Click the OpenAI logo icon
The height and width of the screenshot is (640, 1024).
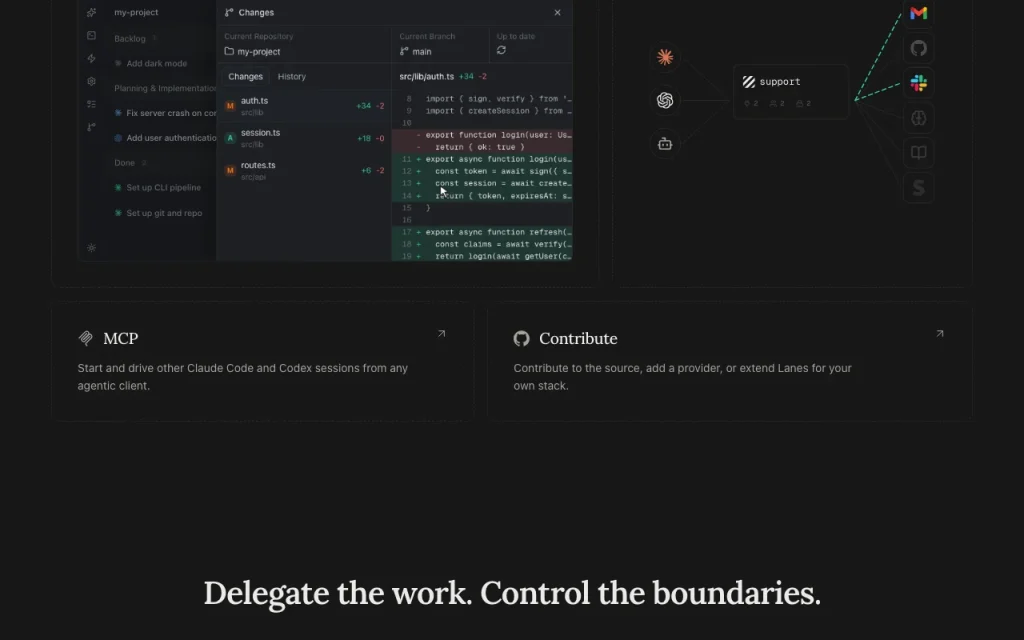tap(665, 100)
